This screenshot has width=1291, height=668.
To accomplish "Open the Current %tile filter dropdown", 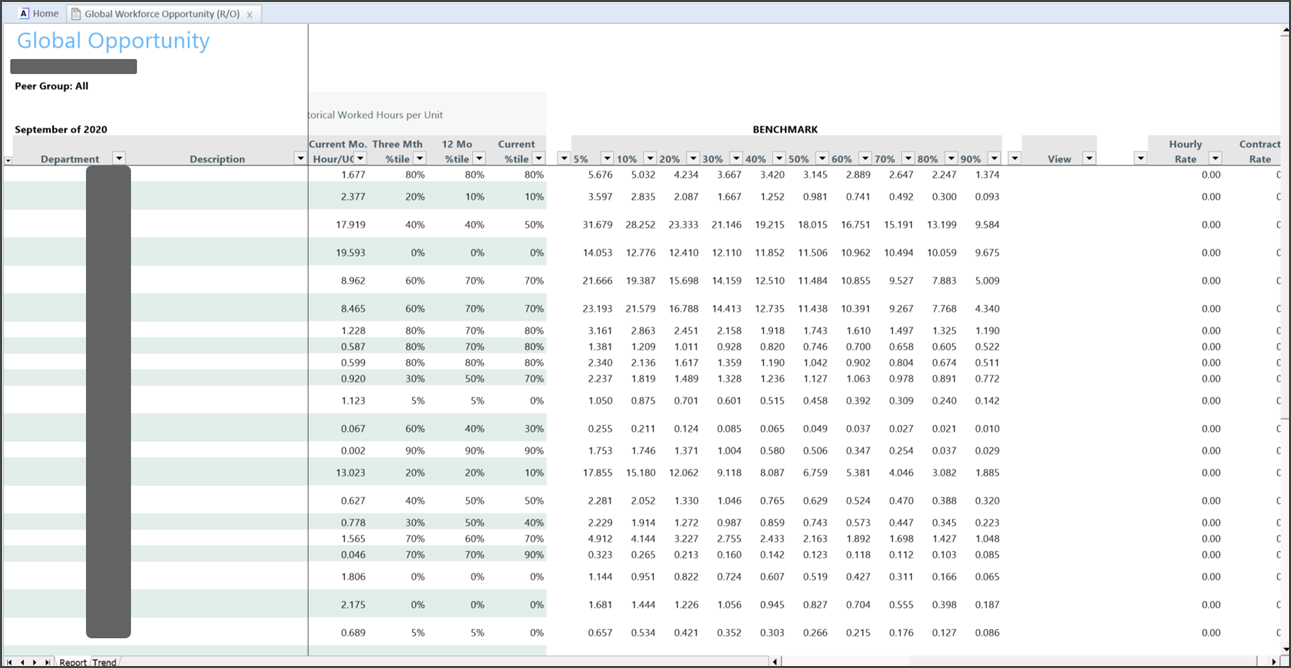I will pyautogui.click(x=539, y=158).
